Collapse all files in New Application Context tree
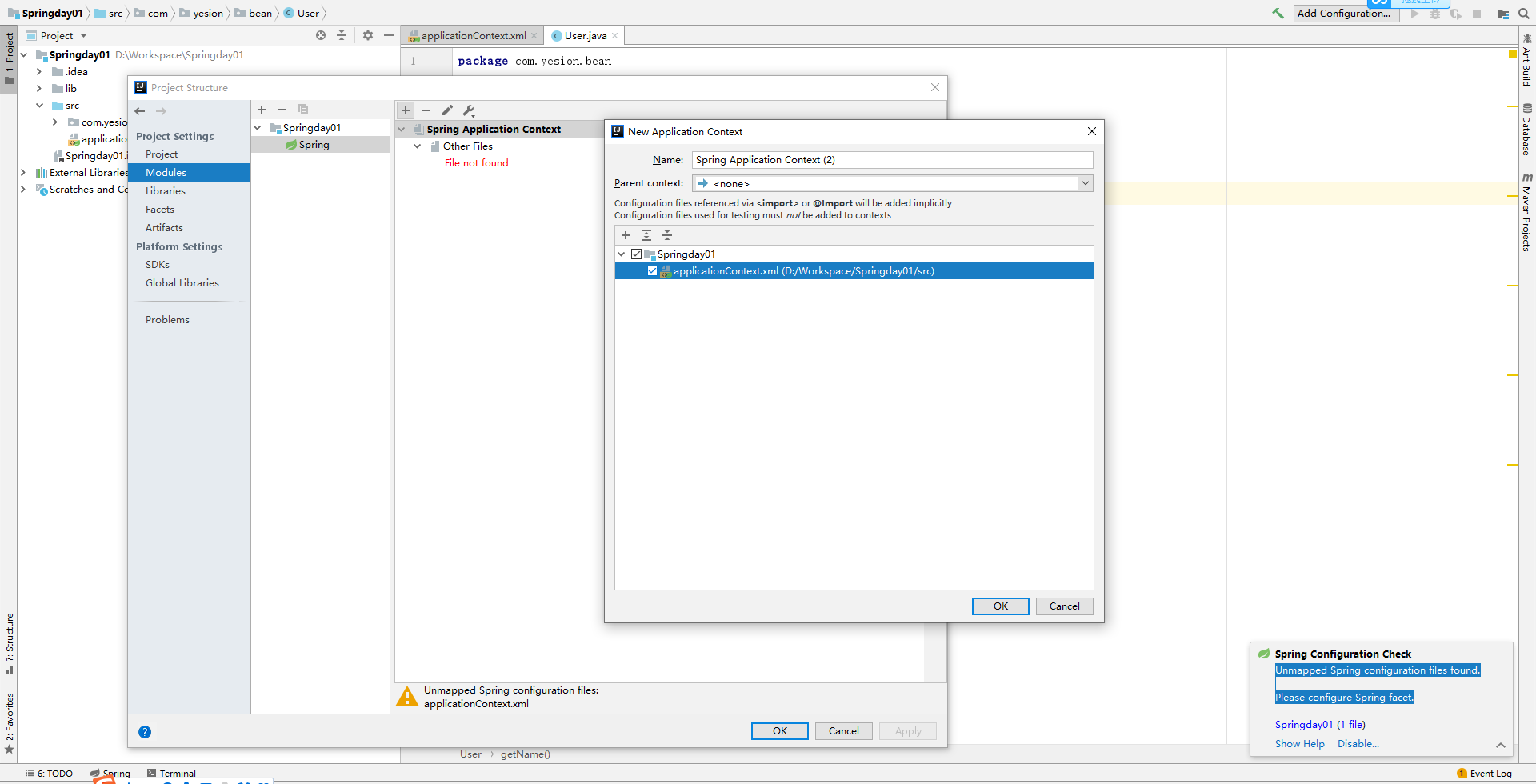 (x=667, y=235)
